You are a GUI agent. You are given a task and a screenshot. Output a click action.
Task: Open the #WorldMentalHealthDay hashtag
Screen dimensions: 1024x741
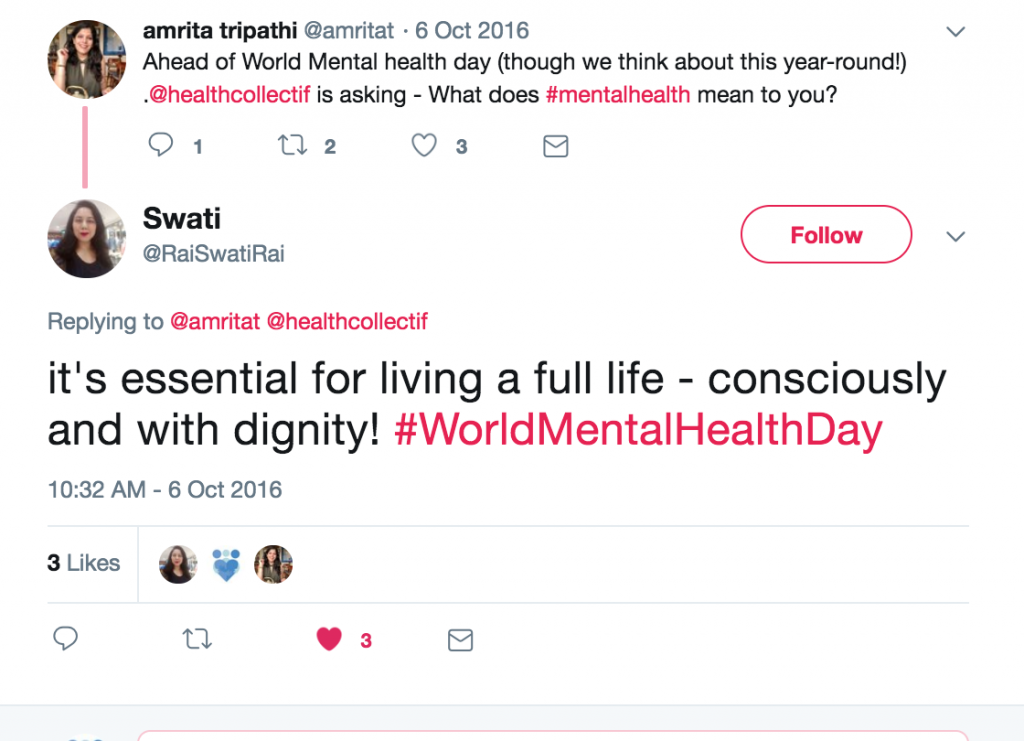638,431
